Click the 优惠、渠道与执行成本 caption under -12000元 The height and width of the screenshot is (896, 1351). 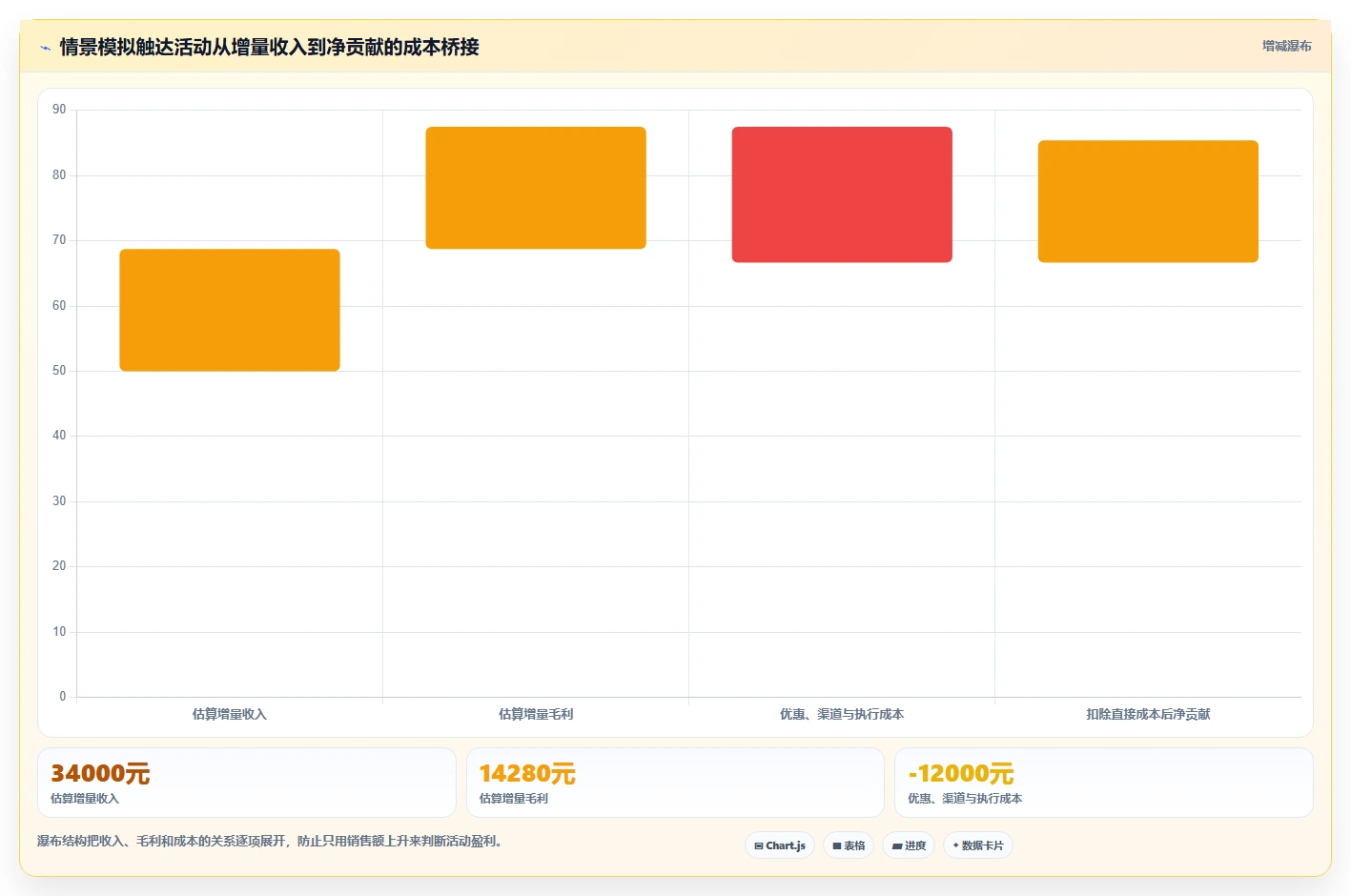coord(965,799)
